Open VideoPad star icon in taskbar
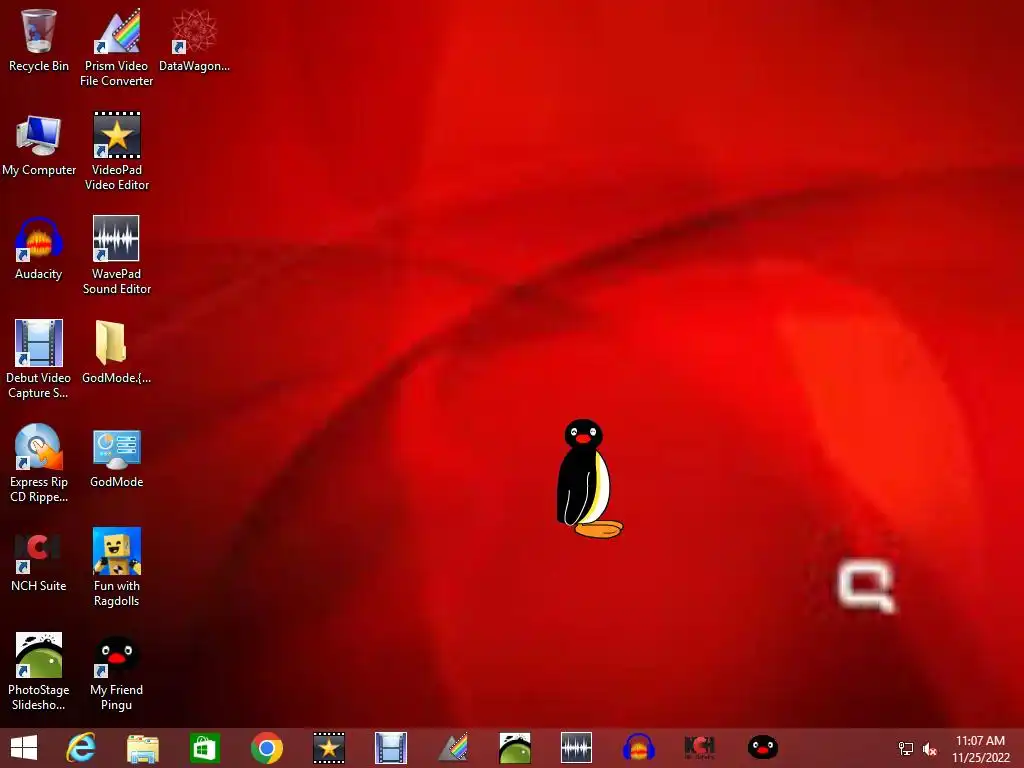Screen dimensions: 1024x768 [328, 748]
